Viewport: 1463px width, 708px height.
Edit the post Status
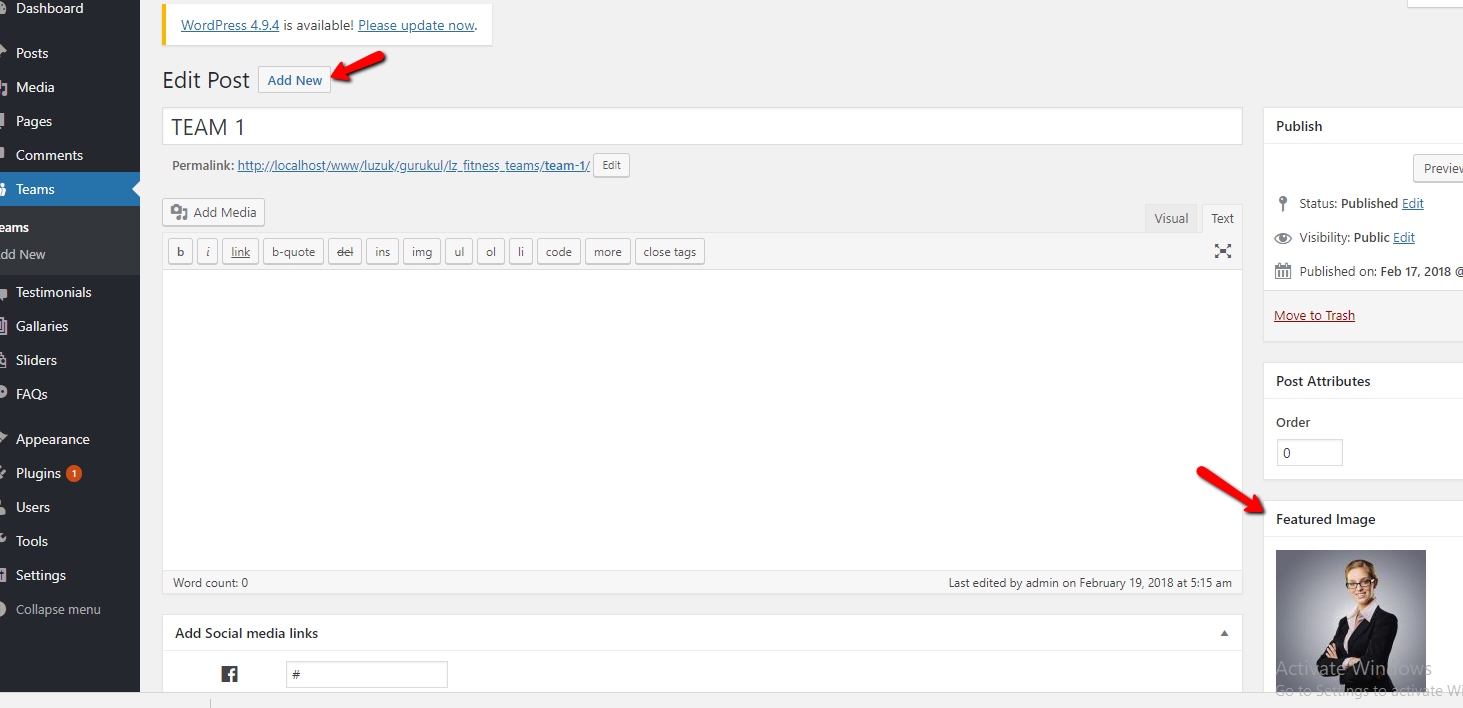point(1412,203)
